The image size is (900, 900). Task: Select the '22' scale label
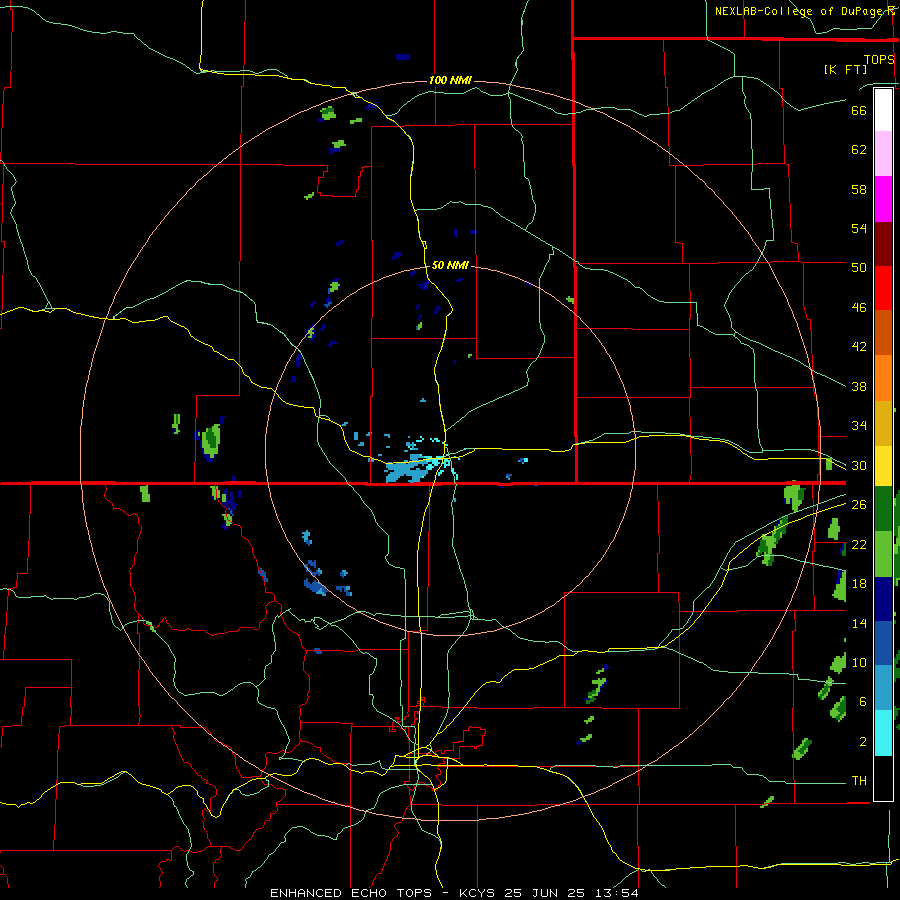(859, 544)
